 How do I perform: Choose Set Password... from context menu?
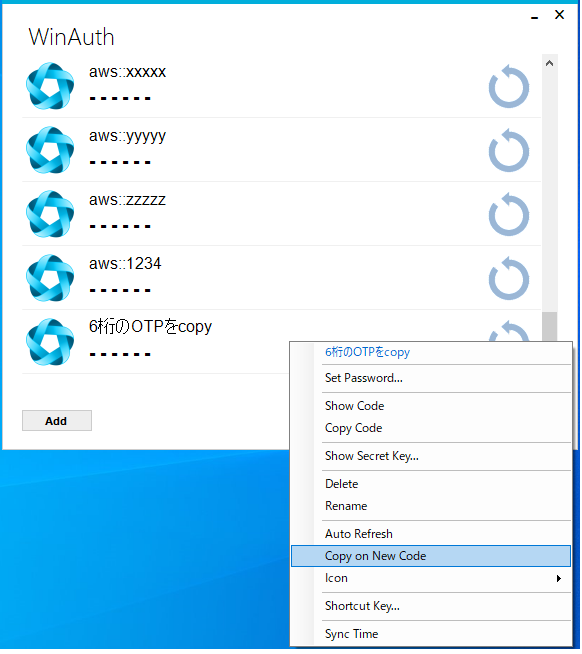(x=431, y=379)
